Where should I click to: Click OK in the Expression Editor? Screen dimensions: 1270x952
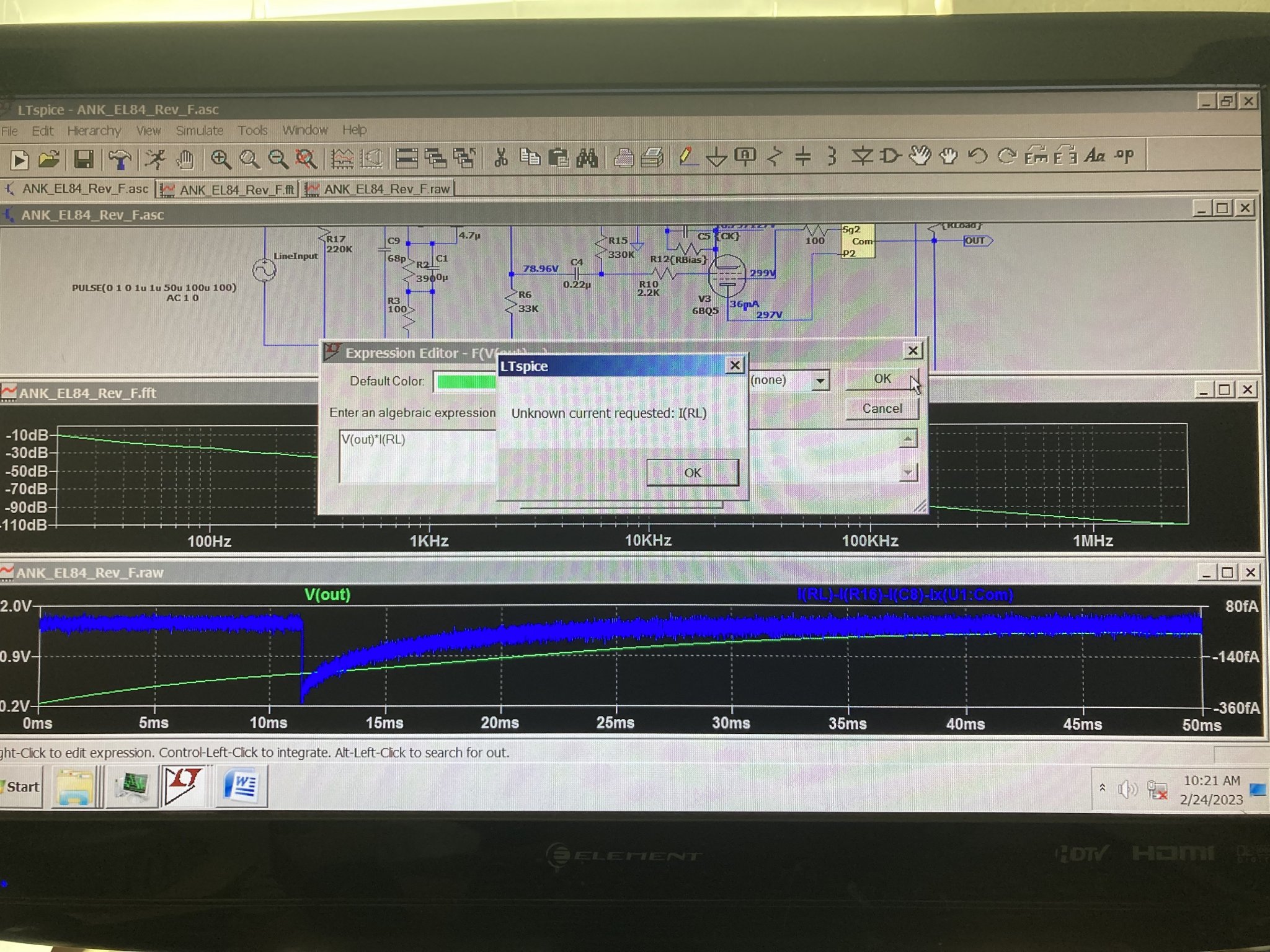[x=881, y=379]
